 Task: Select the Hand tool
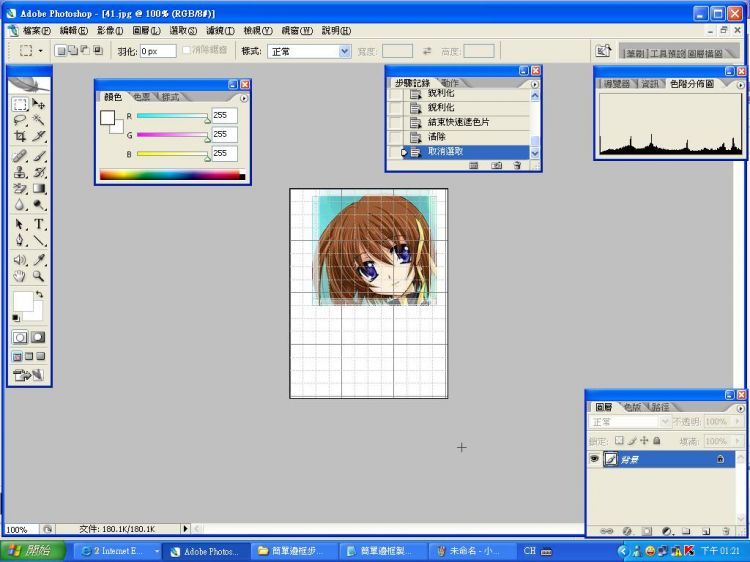20,275
